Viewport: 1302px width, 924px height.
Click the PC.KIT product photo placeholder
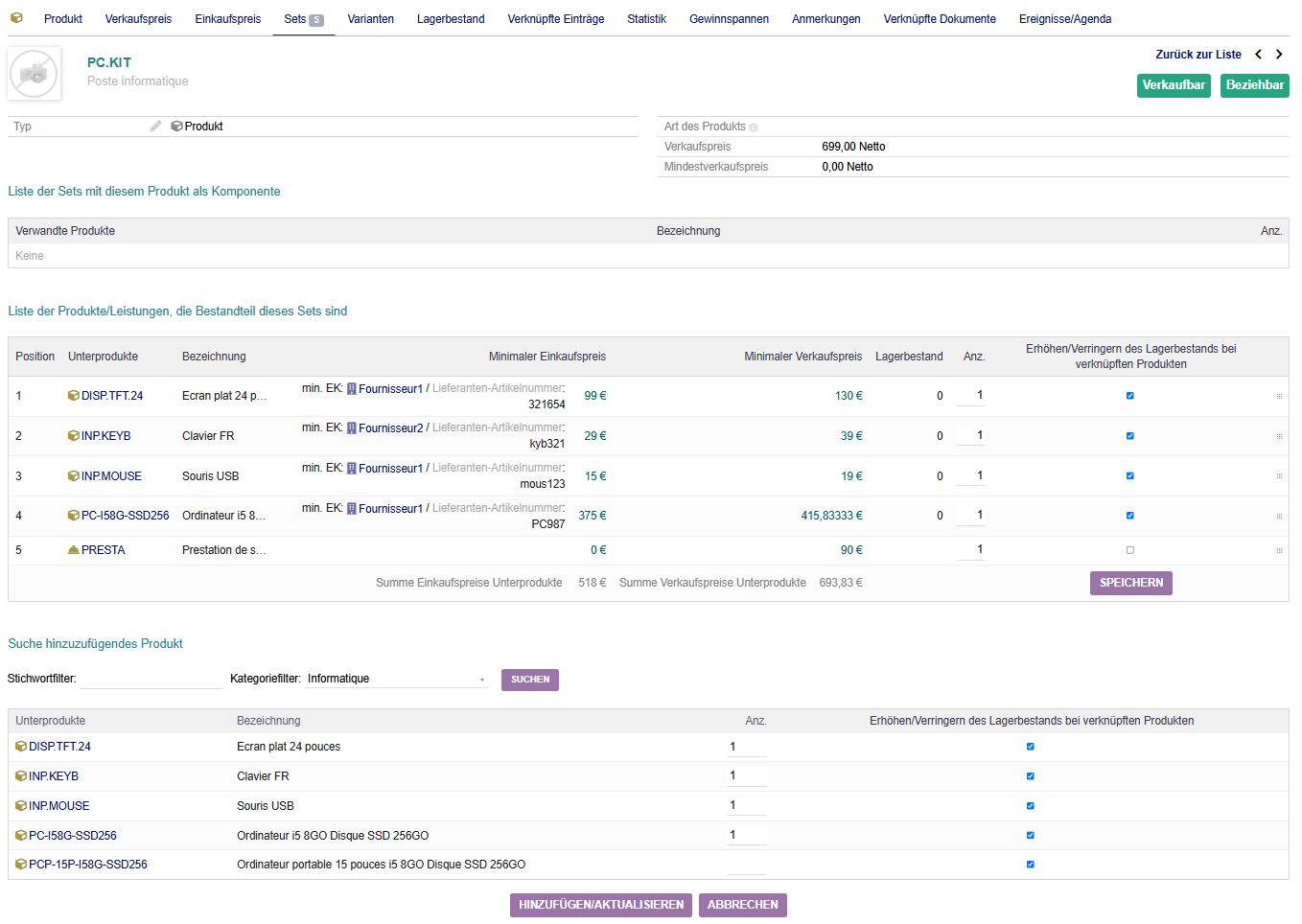coord(35,73)
